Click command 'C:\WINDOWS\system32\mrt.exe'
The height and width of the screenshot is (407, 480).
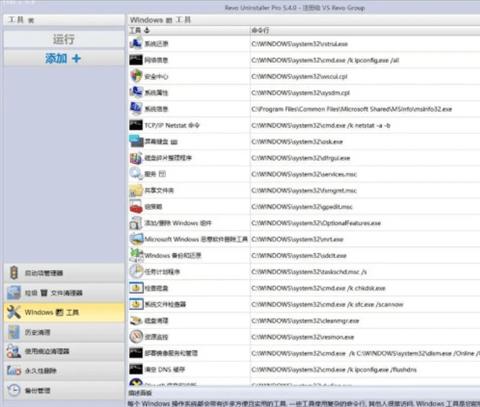(x=297, y=239)
